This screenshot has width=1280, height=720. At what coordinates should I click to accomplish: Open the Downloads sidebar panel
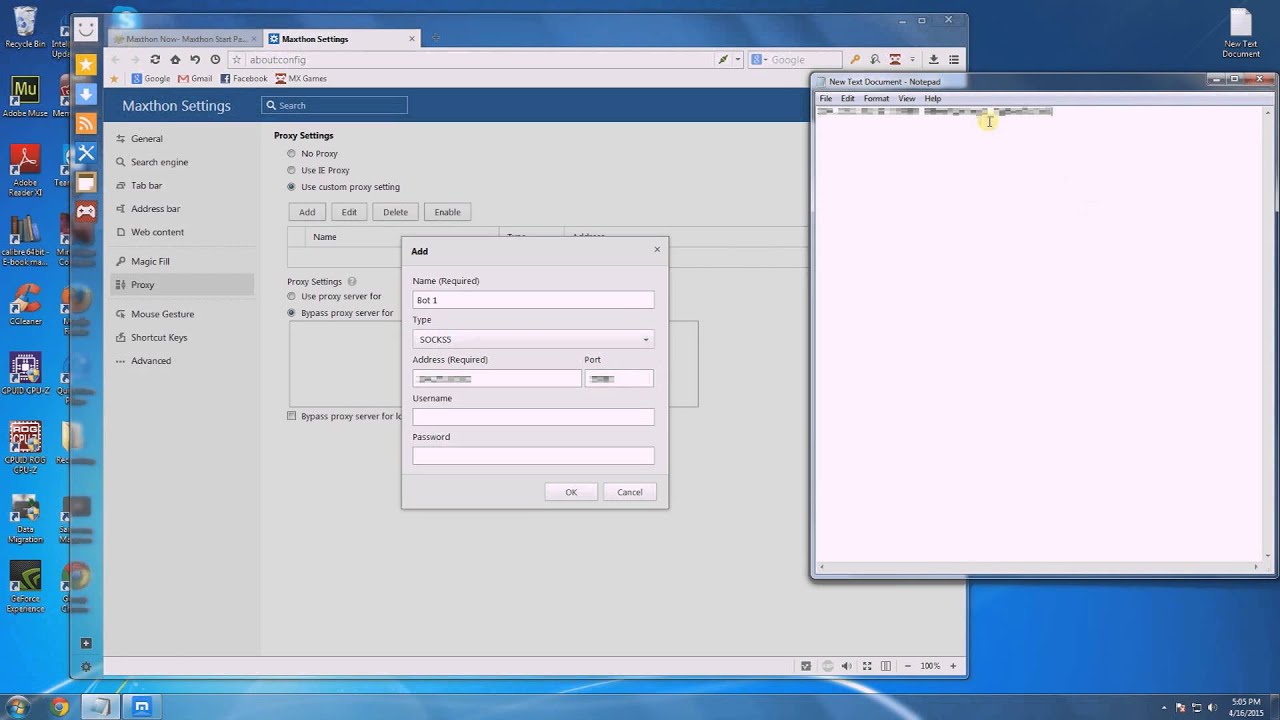tap(86, 94)
